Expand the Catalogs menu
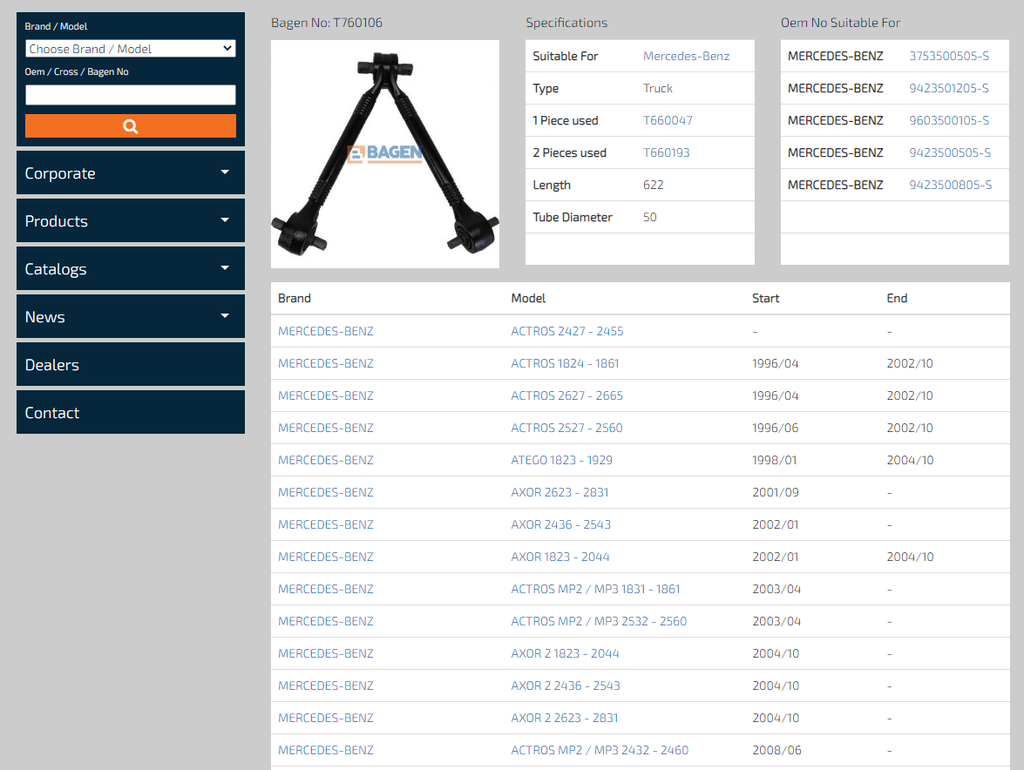 [130, 268]
